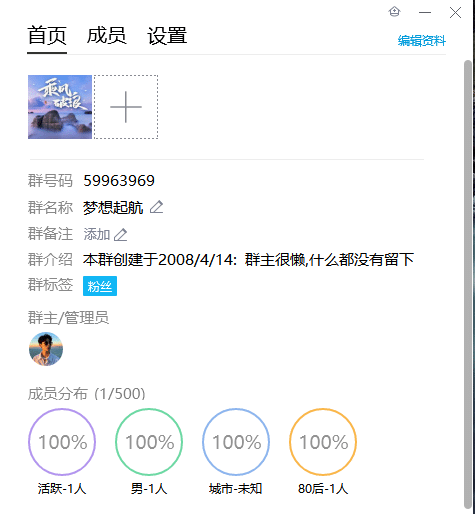This screenshot has height=514, width=475.
Task: Click the group level icon in title bar
Action: pyautogui.click(x=394, y=12)
